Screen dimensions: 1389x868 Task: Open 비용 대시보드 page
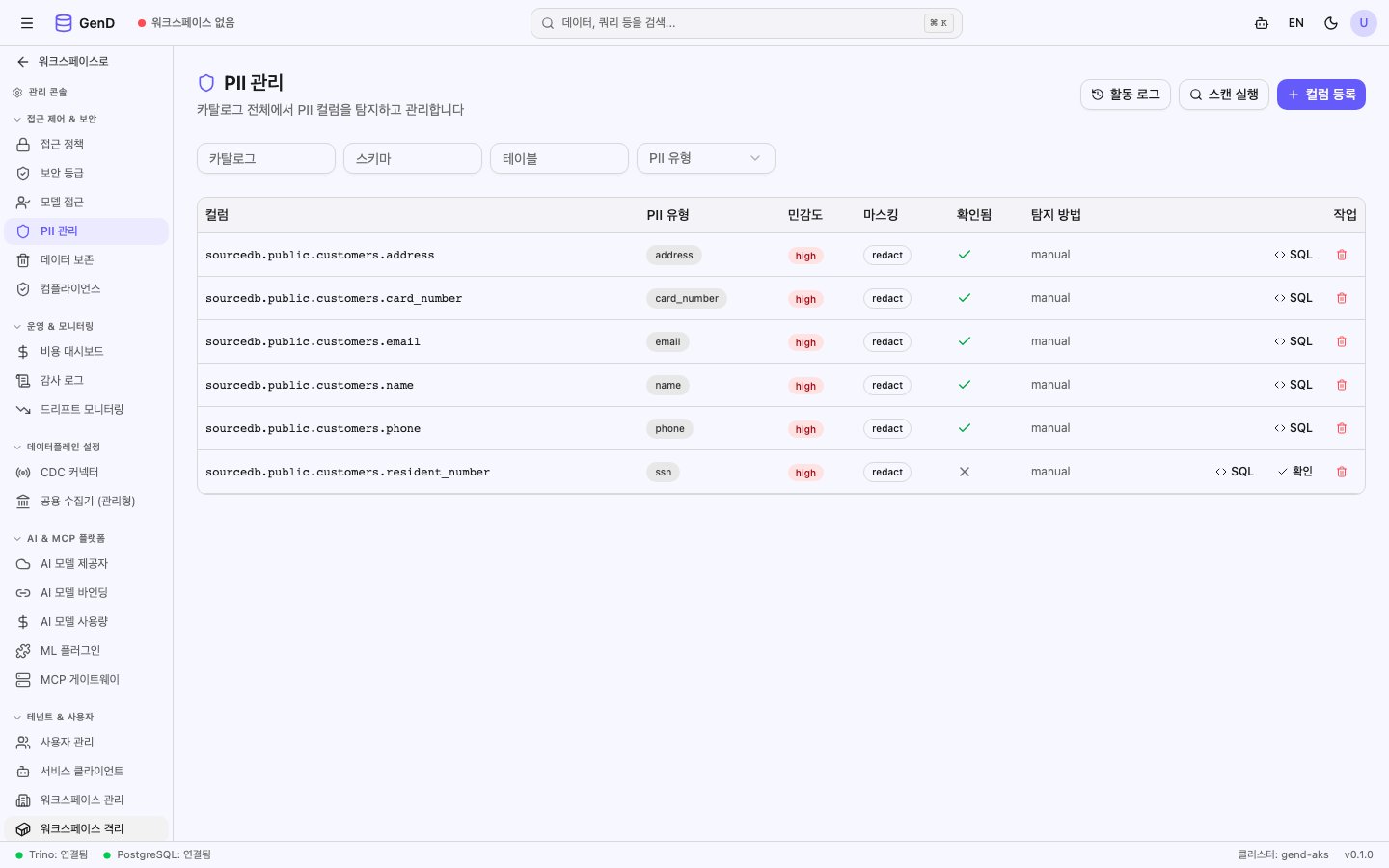point(87,351)
